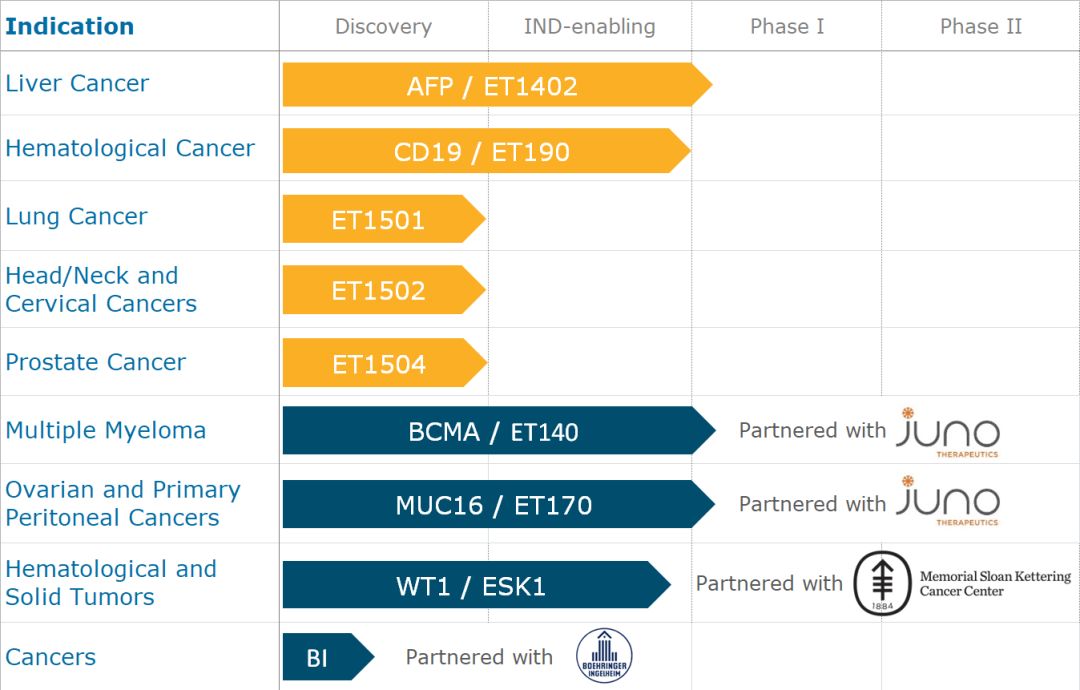The image size is (1080, 690).
Task: Click the MUC16 / ET170 blue bar
Action: click(x=493, y=505)
